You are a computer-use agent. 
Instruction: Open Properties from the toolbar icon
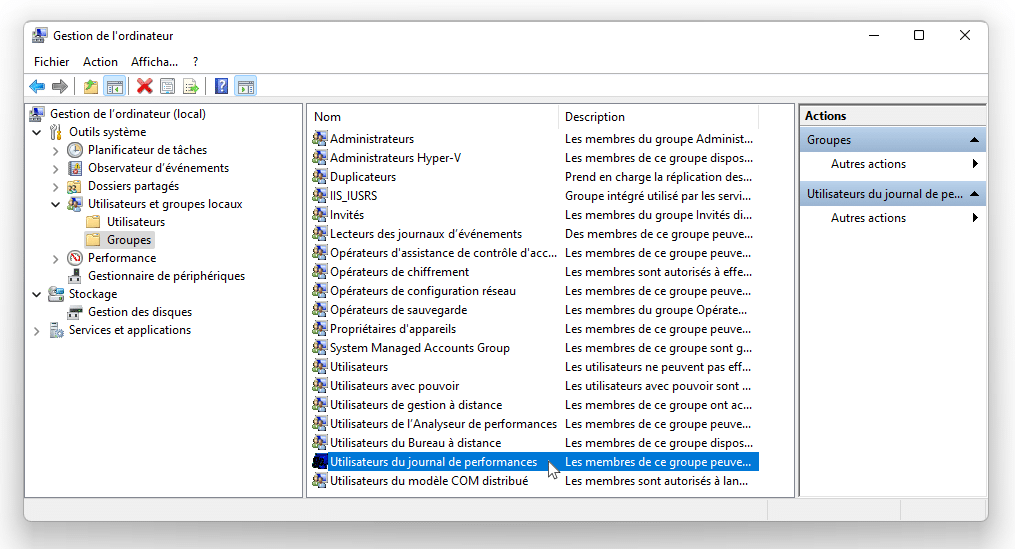pyautogui.click(x=168, y=87)
